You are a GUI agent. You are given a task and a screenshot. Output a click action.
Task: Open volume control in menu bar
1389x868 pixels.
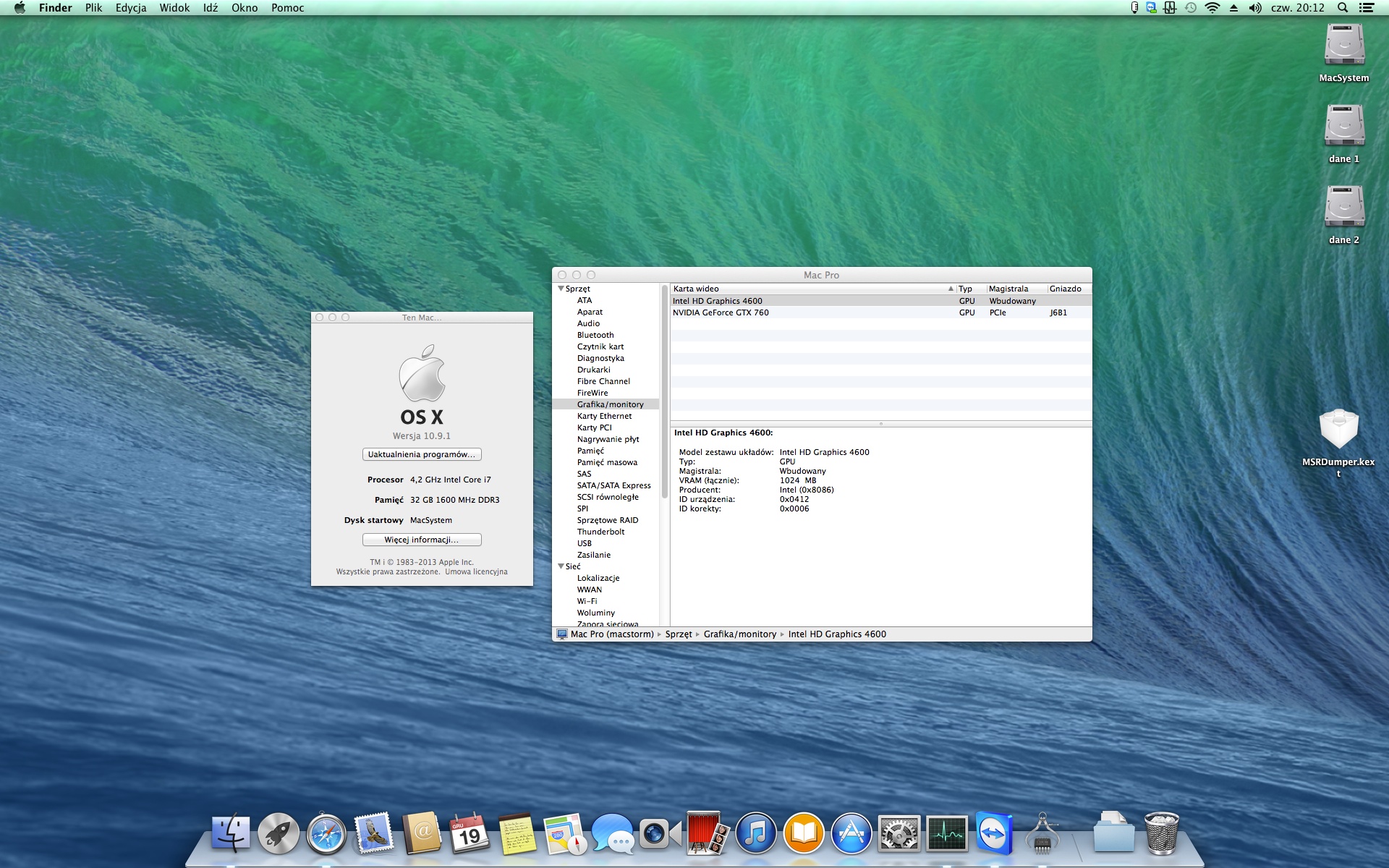pos(1255,8)
